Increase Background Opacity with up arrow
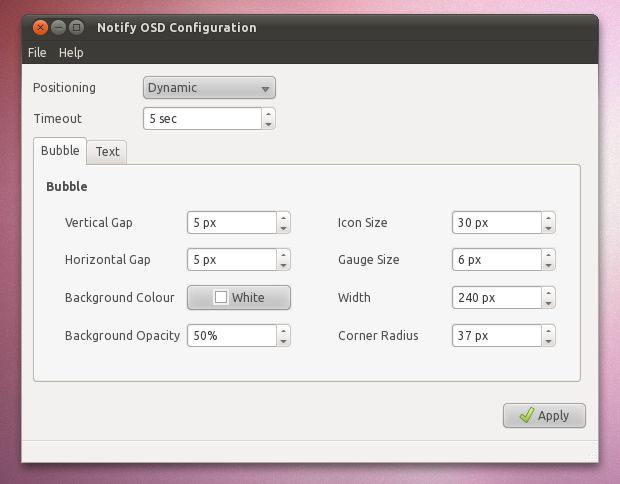This screenshot has width=620, height=484. 284,331
